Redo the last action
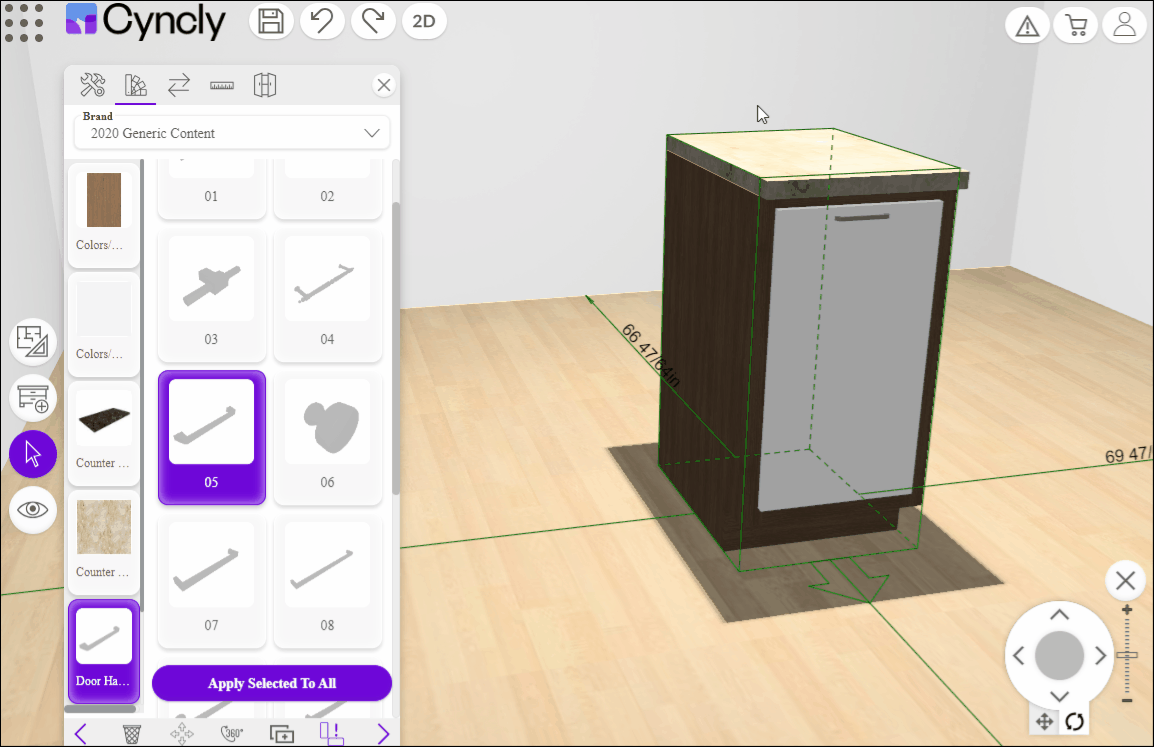The width and height of the screenshot is (1154, 747). coord(373,21)
